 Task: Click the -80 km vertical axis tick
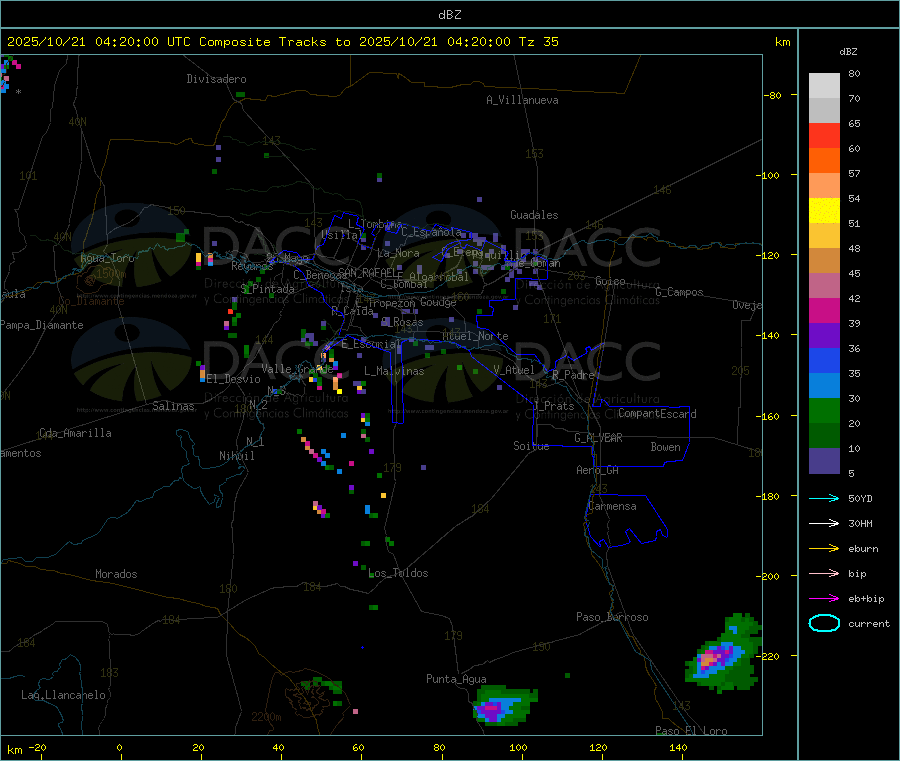click(x=772, y=95)
